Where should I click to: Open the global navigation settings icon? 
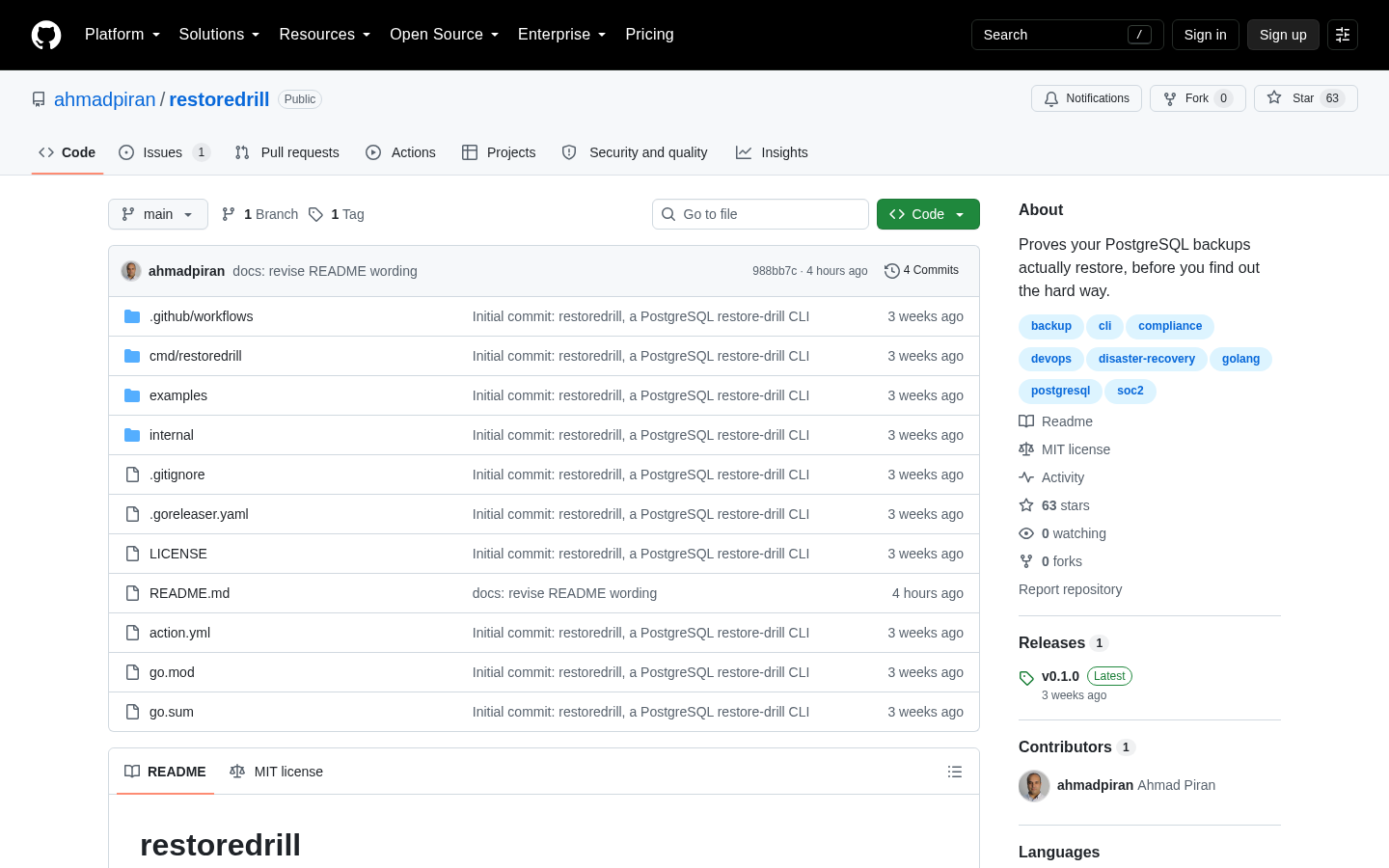[1343, 35]
